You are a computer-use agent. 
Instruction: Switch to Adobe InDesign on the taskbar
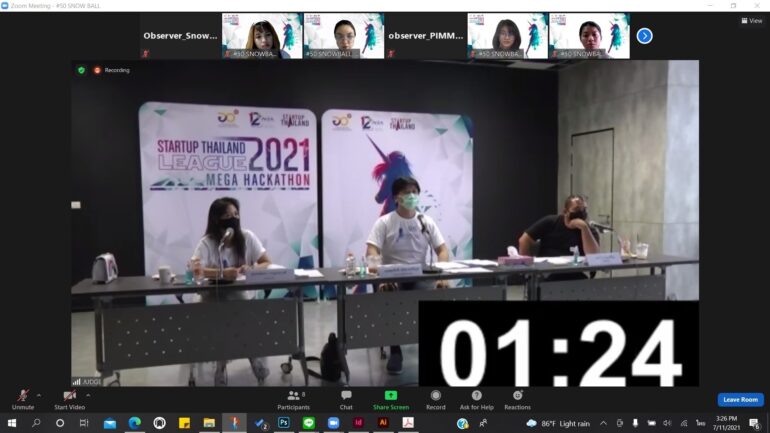(x=358, y=423)
